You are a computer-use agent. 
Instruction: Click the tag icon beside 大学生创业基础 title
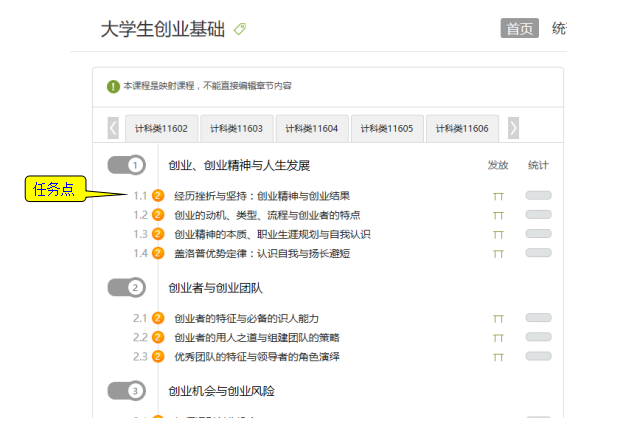click(239, 29)
